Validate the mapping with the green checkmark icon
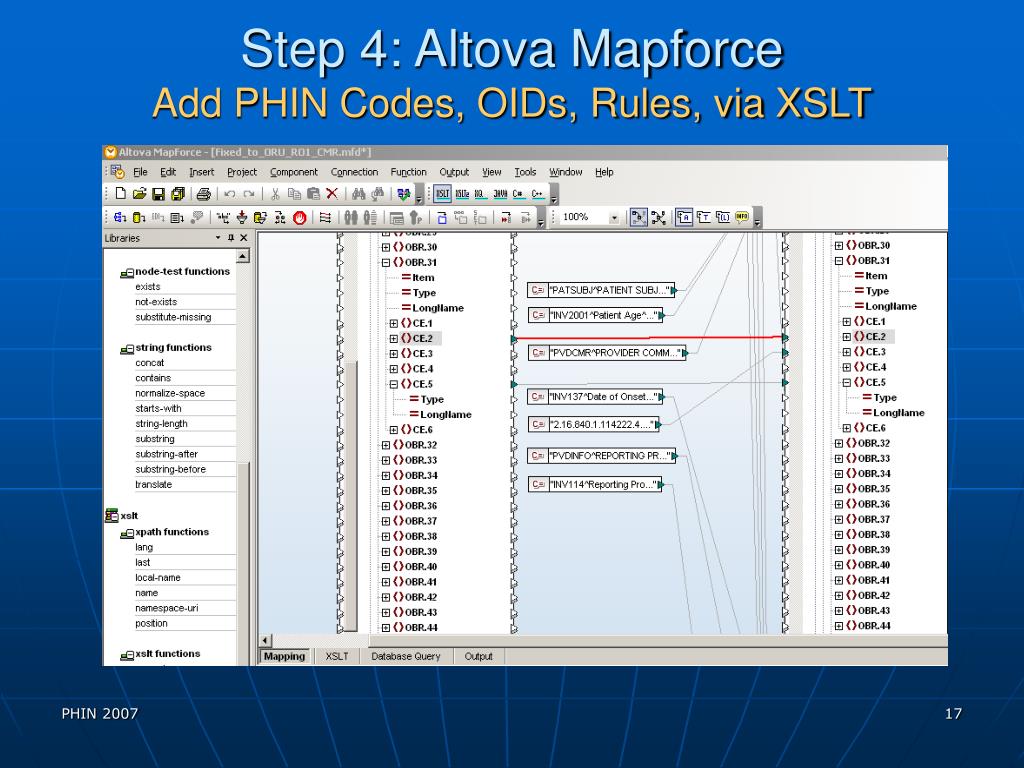 tap(404, 193)
